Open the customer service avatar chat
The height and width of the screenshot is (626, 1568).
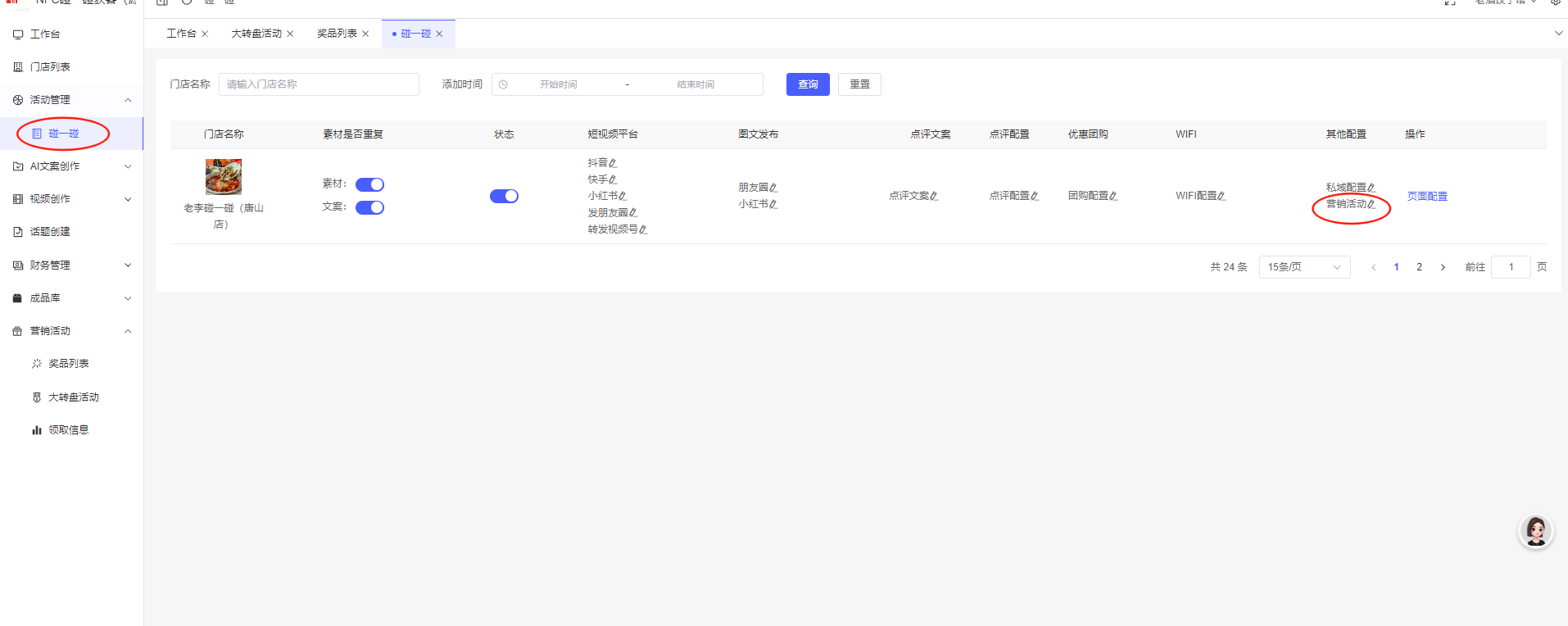click(x=1535, y=532)
